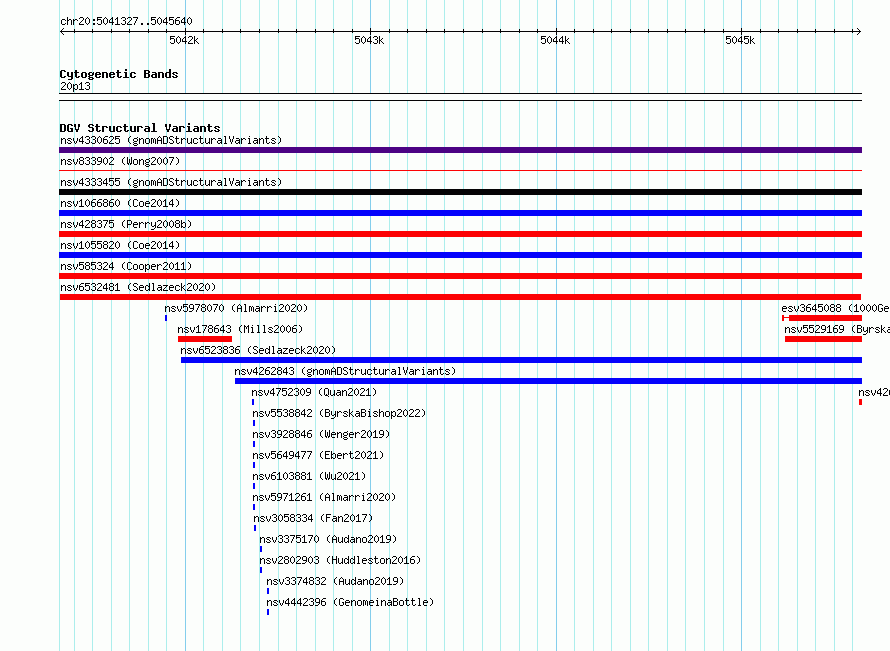
Task: Click the nsv2802903 (Huddleston2016) label
Action: pyautogui.click(x=341, y=560)
